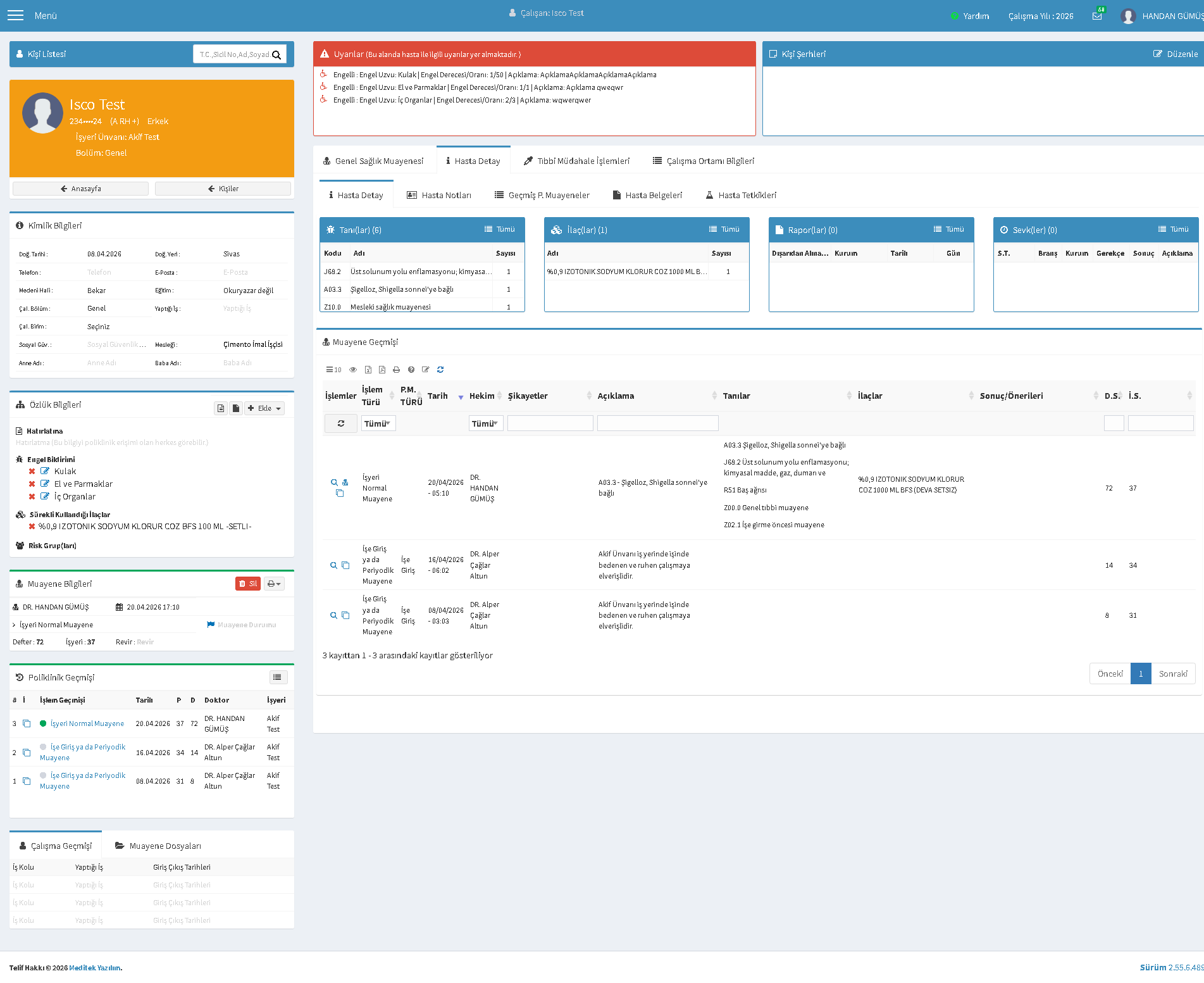Open the İşyeri Normal Muayene link
The image size is (1204, 983).
tap(87, 723)
